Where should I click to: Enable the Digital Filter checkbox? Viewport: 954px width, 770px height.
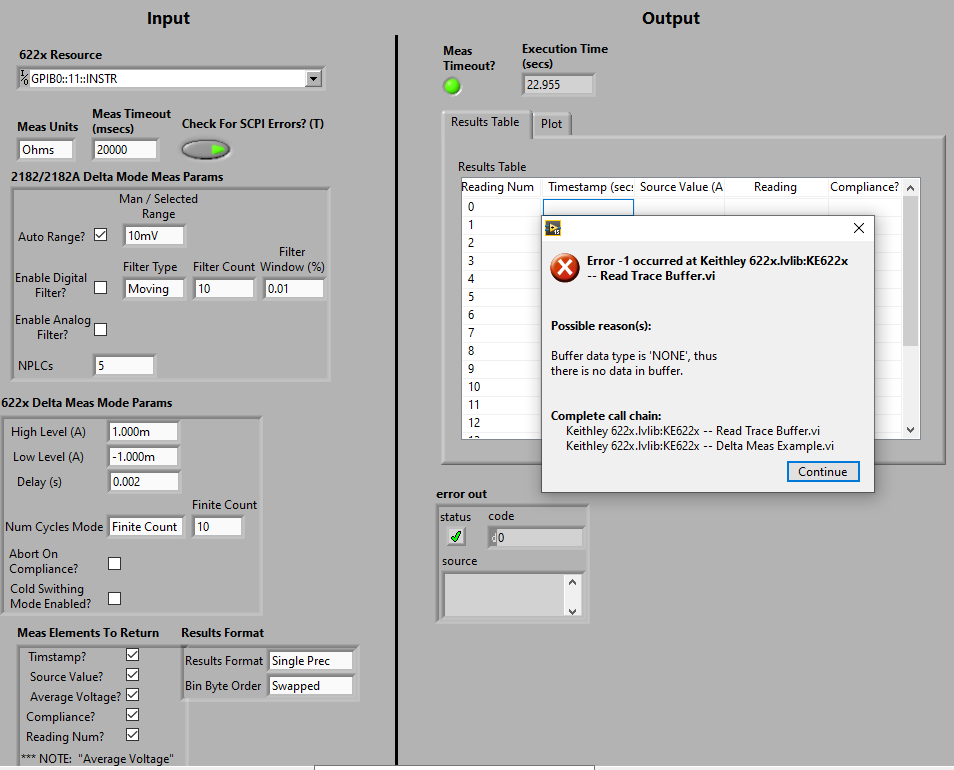(100, 288)
